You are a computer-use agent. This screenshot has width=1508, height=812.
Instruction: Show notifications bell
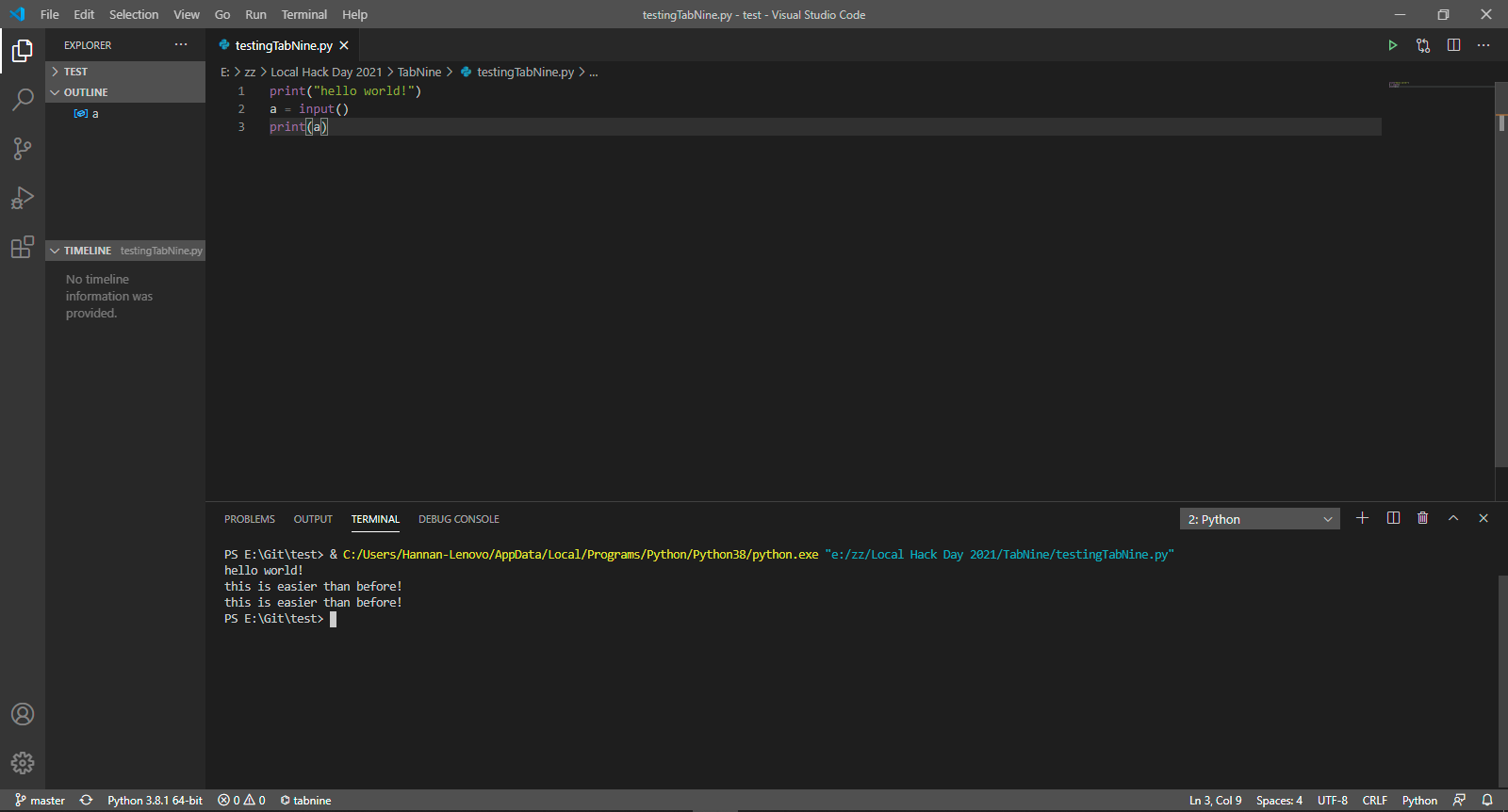click(1487, 801)
